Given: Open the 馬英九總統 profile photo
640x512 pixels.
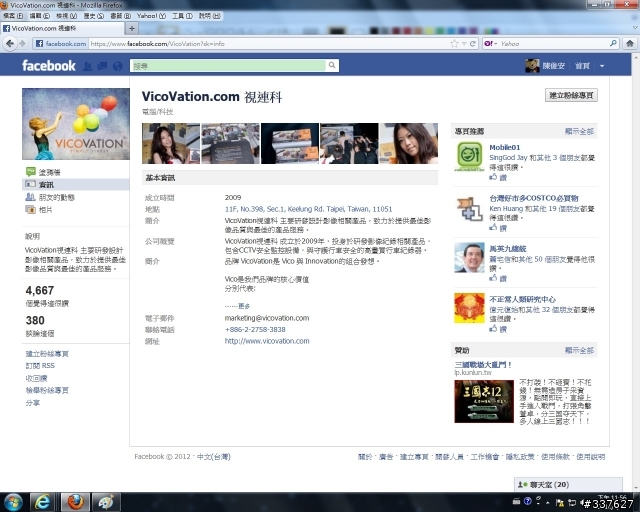Looking at the screenshot, I should (469, 257).
